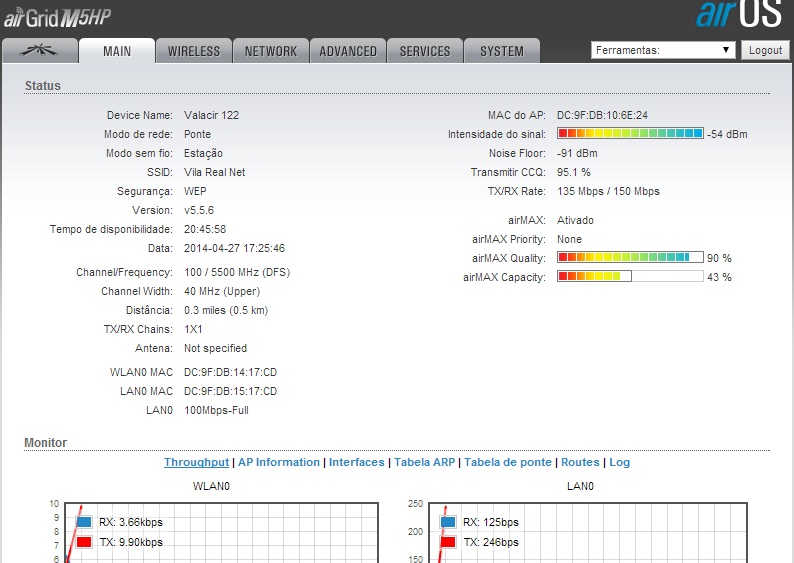Select WLAN0 MAC 'DC:9F:DB:14:17:CD'

230,373
